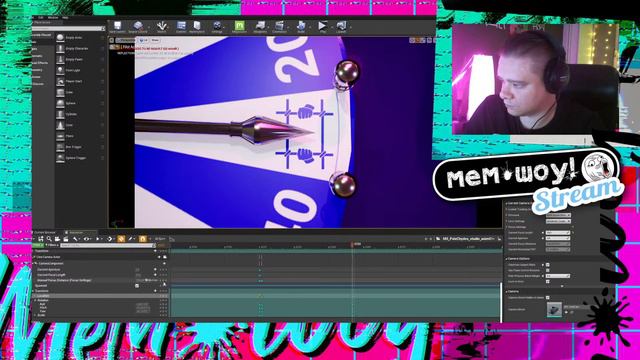
Task: Select the Cylinder primitive
Action: 80,114
